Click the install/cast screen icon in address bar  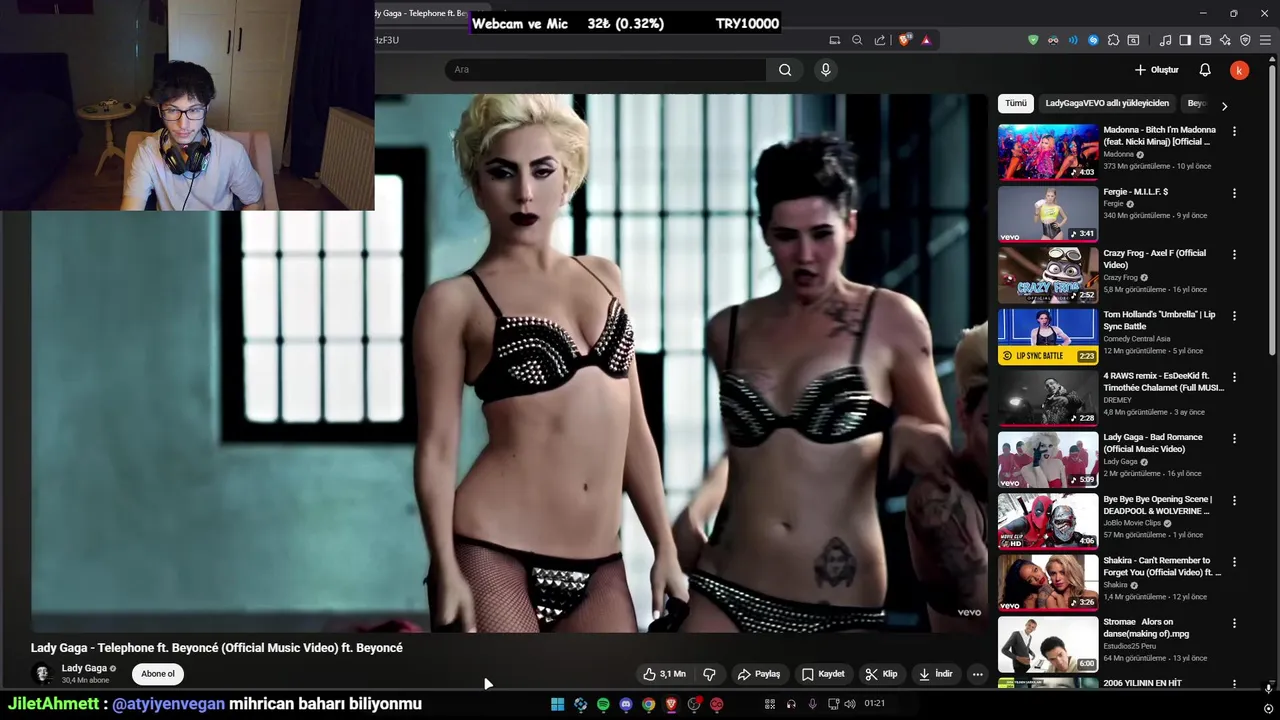pos(835,40)
